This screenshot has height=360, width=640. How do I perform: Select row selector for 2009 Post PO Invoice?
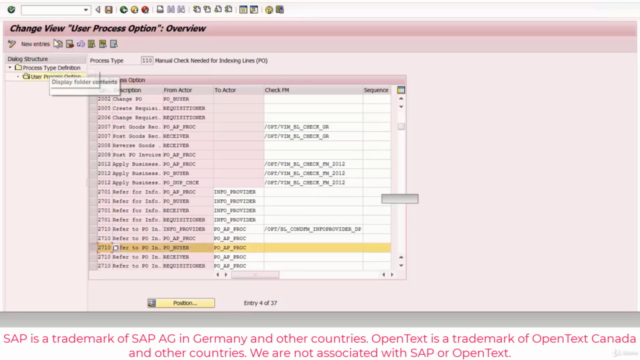[93, 155]
